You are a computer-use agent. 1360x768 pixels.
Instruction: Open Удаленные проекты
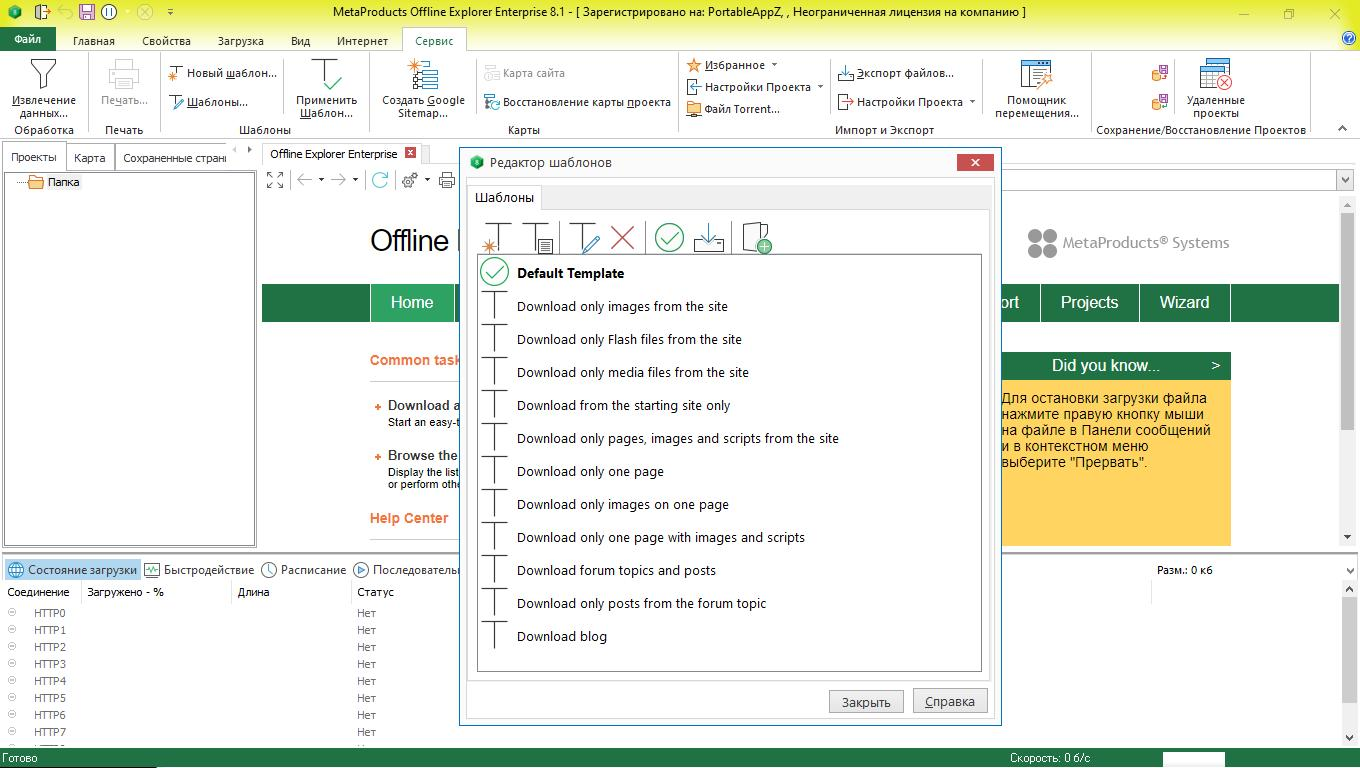tap(1215, 88)
